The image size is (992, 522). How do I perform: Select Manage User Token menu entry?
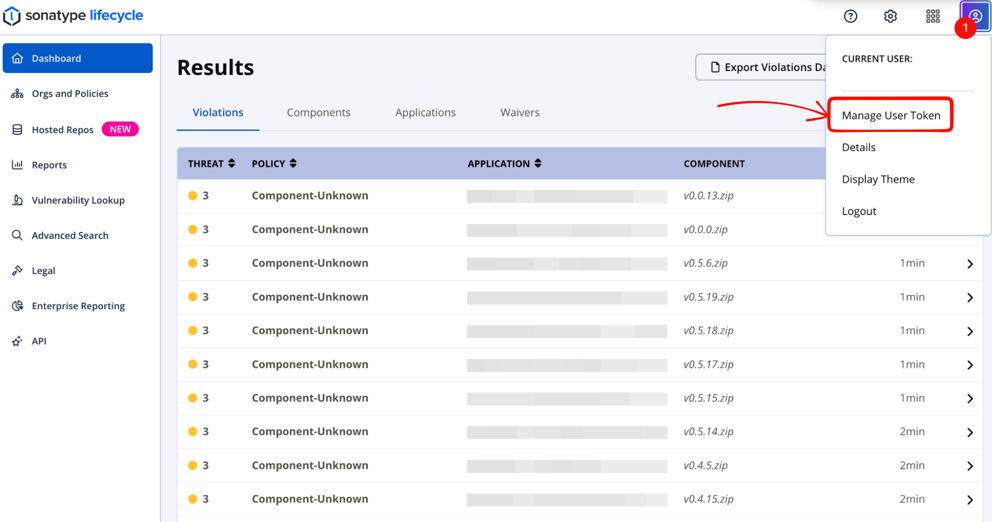pos(891,115)
